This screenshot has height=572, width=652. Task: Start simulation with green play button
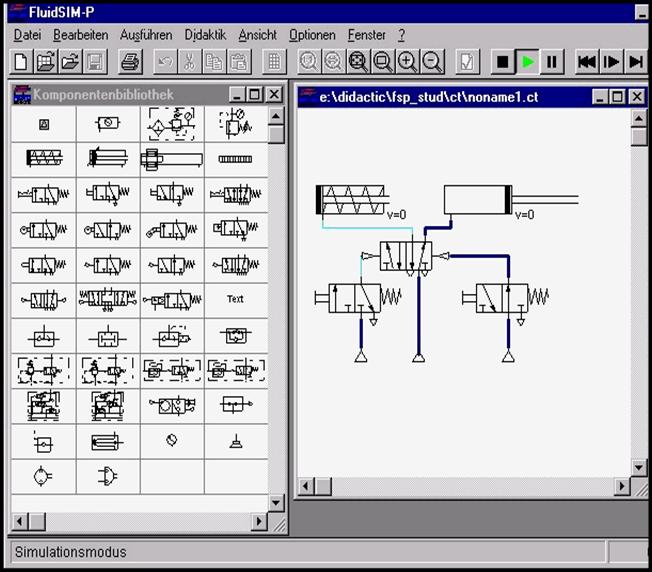(527, 62)
